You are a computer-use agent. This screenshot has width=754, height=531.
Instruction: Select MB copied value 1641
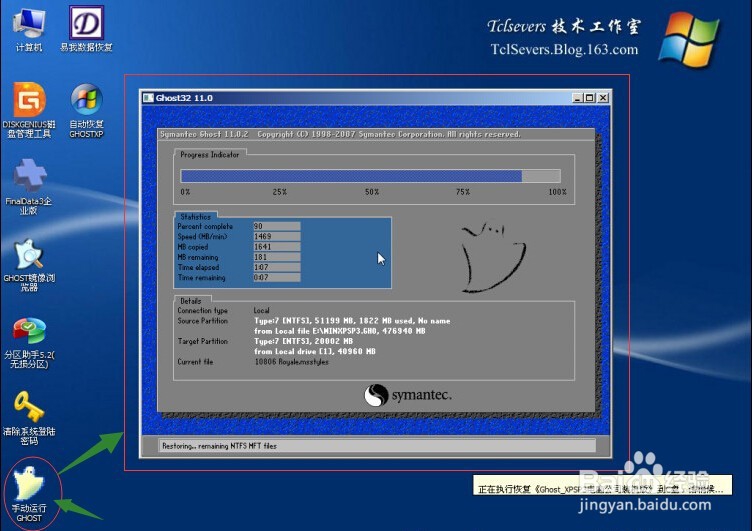click(x=276, y=247)
